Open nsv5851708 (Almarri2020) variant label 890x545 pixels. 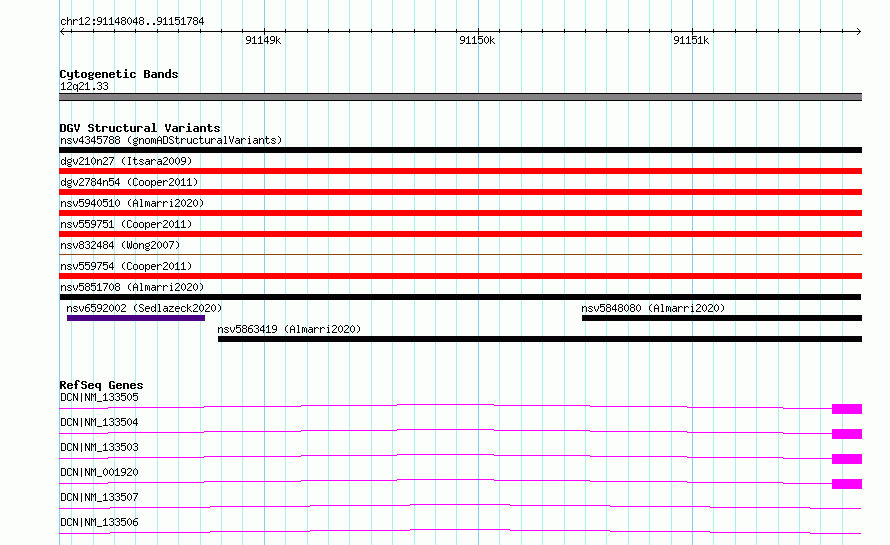tap(132, 287)
